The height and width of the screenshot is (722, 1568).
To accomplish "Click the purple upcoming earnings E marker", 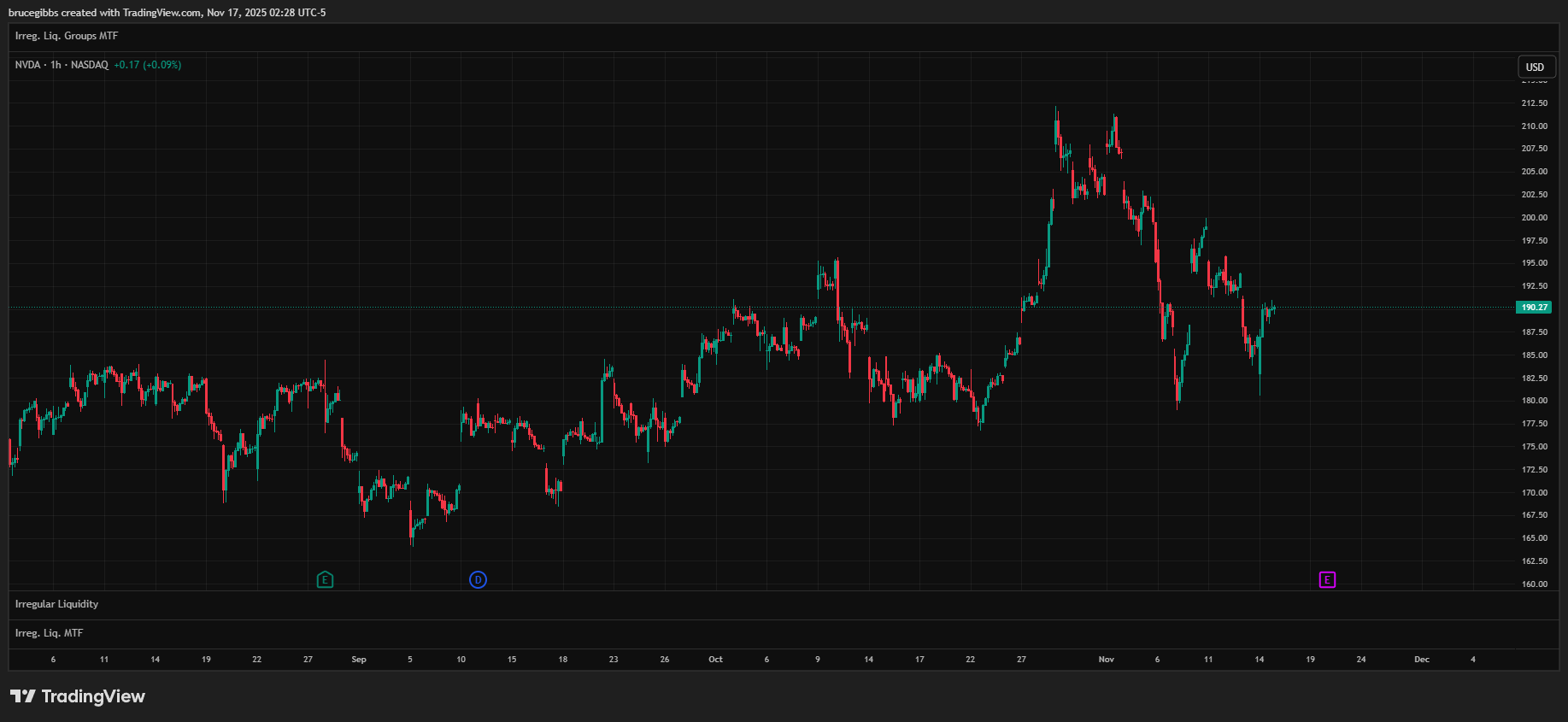I will tap(1327, 580).
